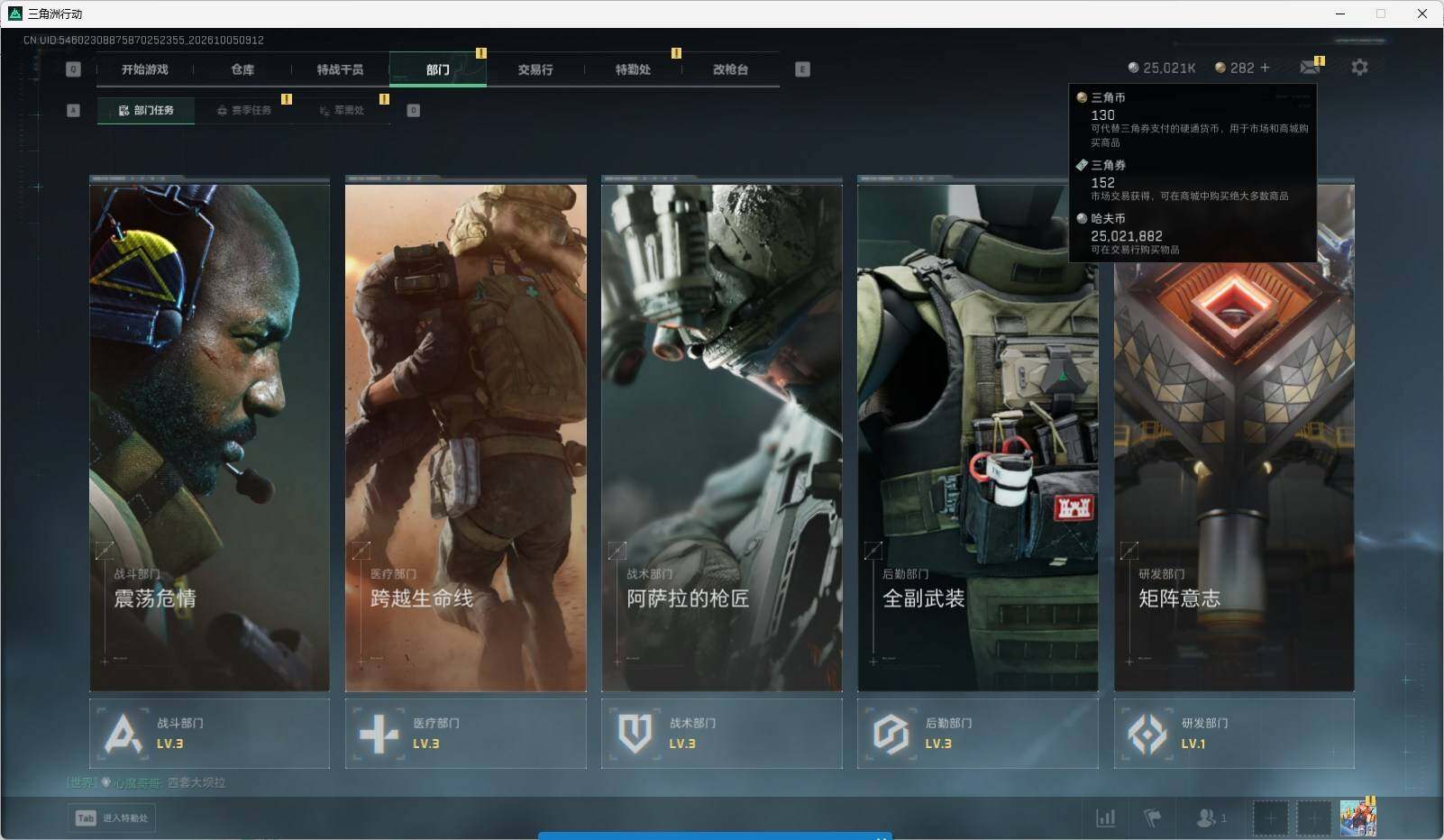Go to the 开始游戏 tab
Viewport: 1444px width, 840px height.
(x=145, y=69)
